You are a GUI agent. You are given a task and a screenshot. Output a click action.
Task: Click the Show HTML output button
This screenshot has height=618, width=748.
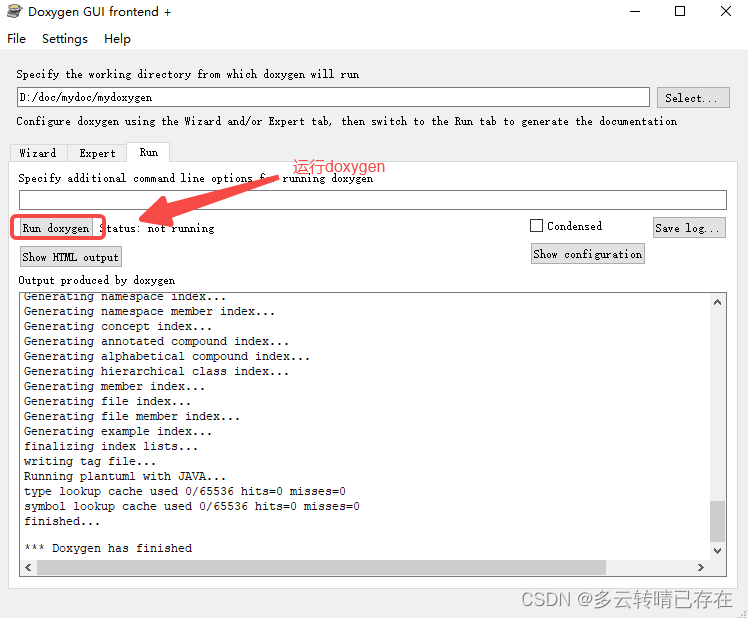71,257
